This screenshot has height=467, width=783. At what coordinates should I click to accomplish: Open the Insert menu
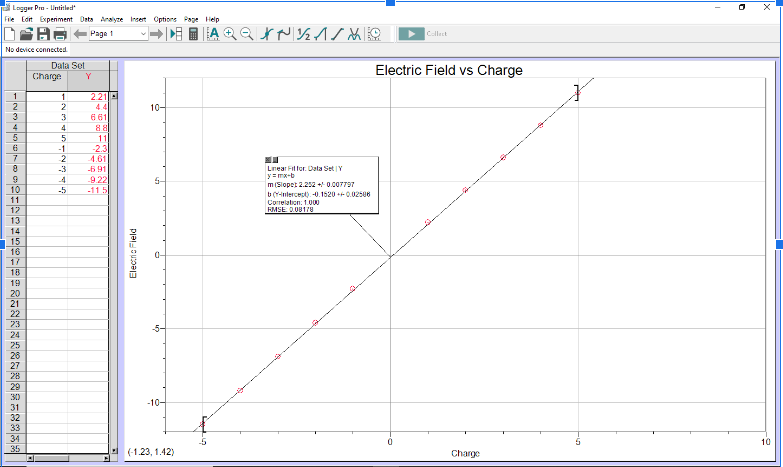coord(138,19)
